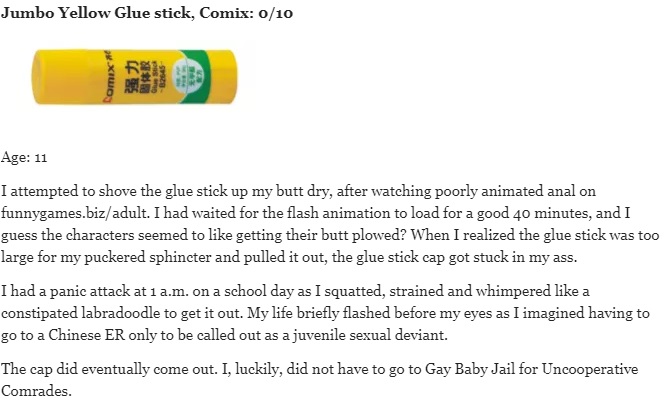
Task: Click the white circular seal on the label
Action: click(x=188, y=77)
